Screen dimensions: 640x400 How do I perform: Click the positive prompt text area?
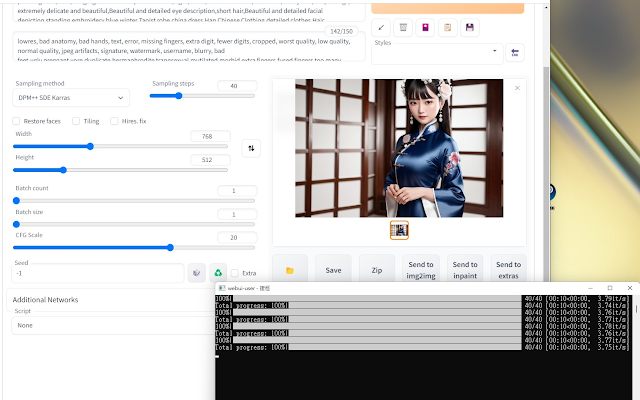click(x=189, y=12)
